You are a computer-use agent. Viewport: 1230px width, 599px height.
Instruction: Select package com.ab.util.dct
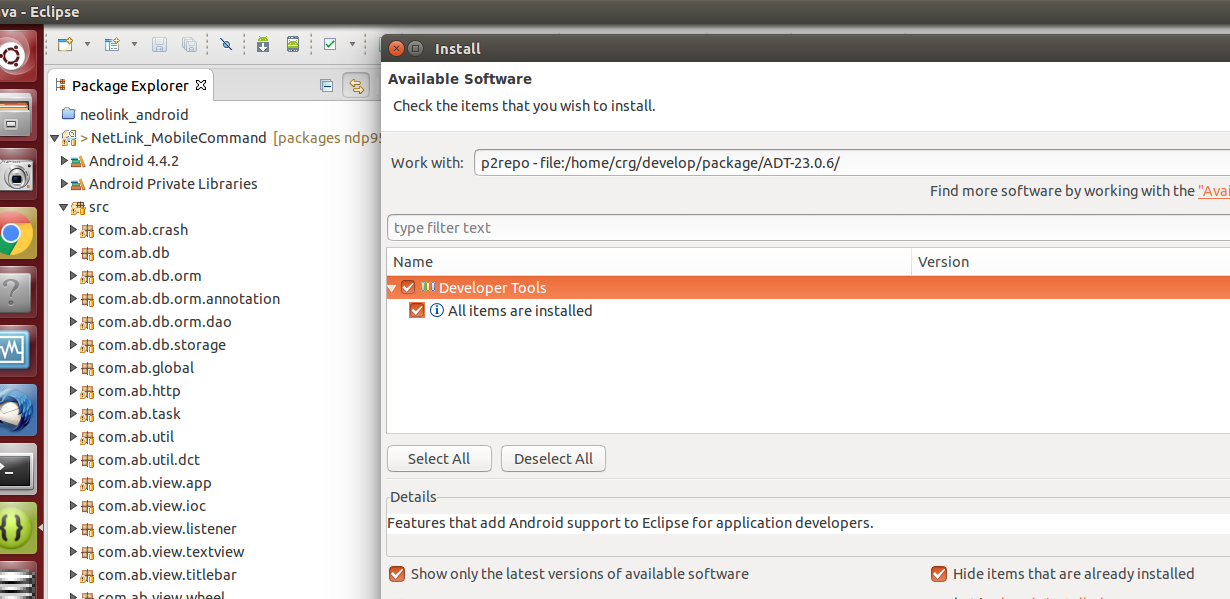click(148, 460)
